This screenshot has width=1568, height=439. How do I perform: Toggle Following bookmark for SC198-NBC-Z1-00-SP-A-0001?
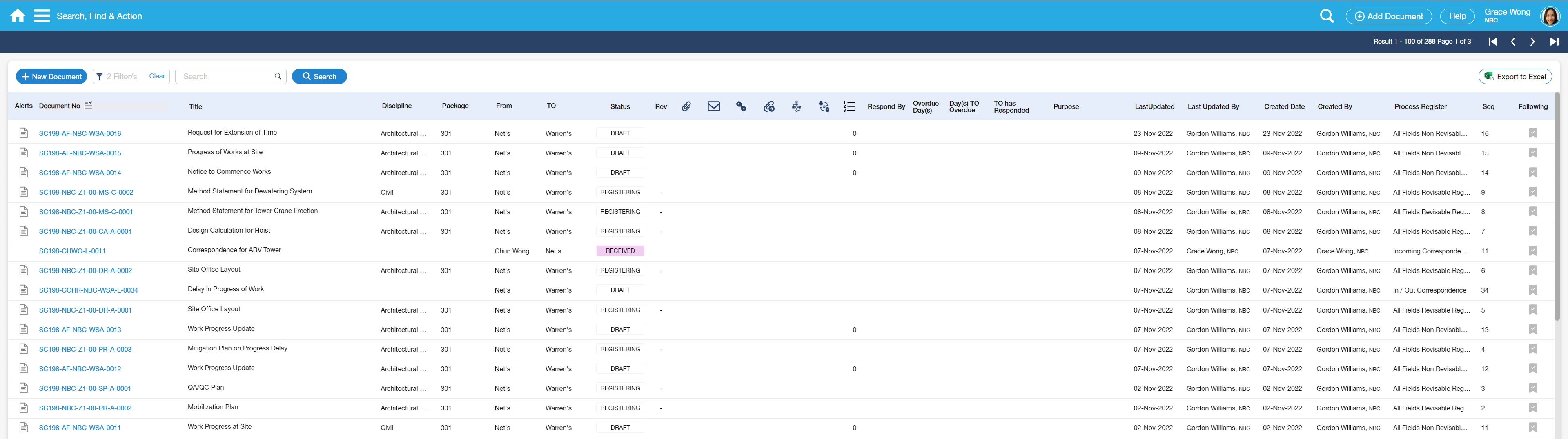point(1532,388)
